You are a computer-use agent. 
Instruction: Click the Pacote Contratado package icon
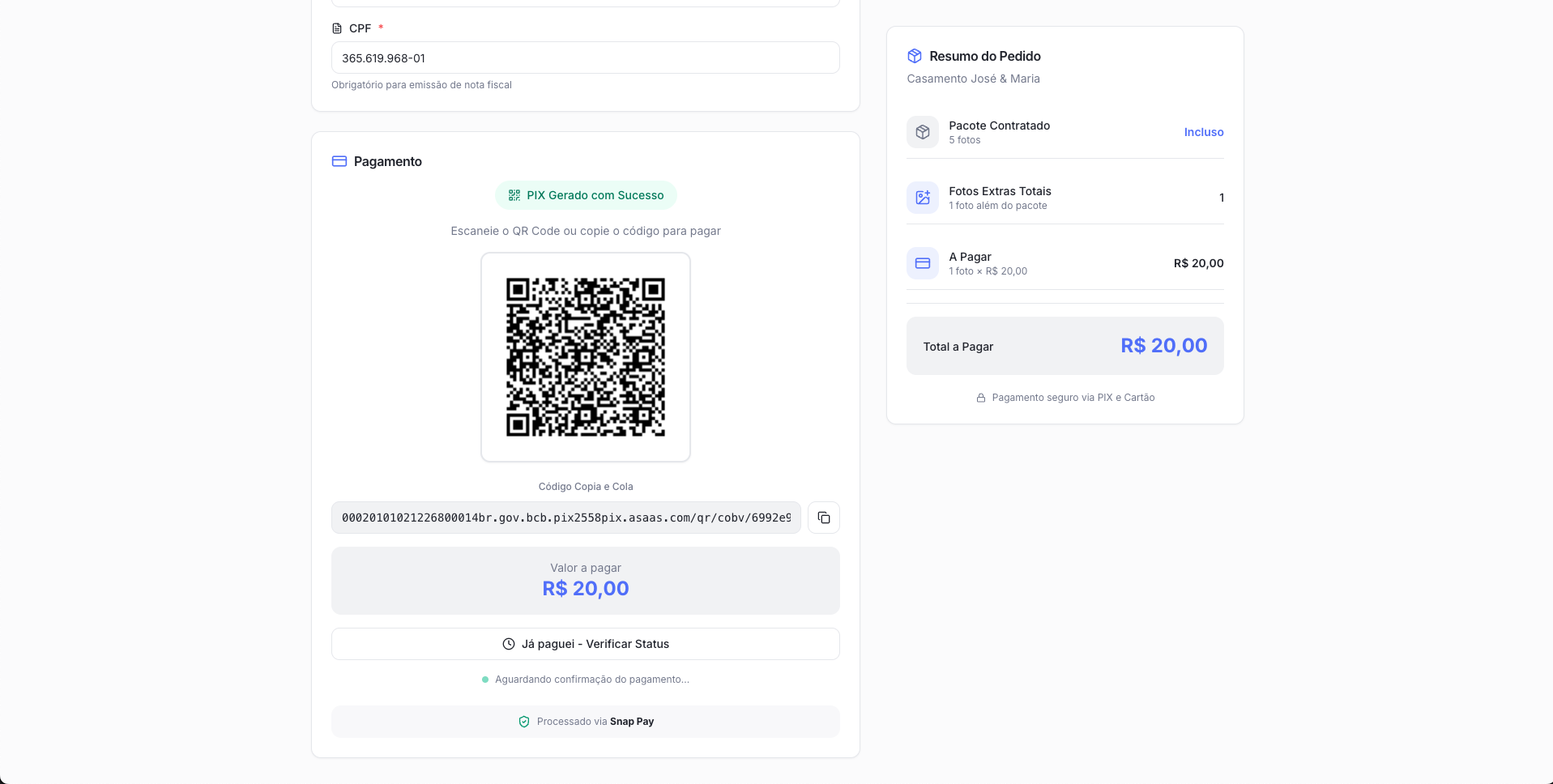pos(923,132)
